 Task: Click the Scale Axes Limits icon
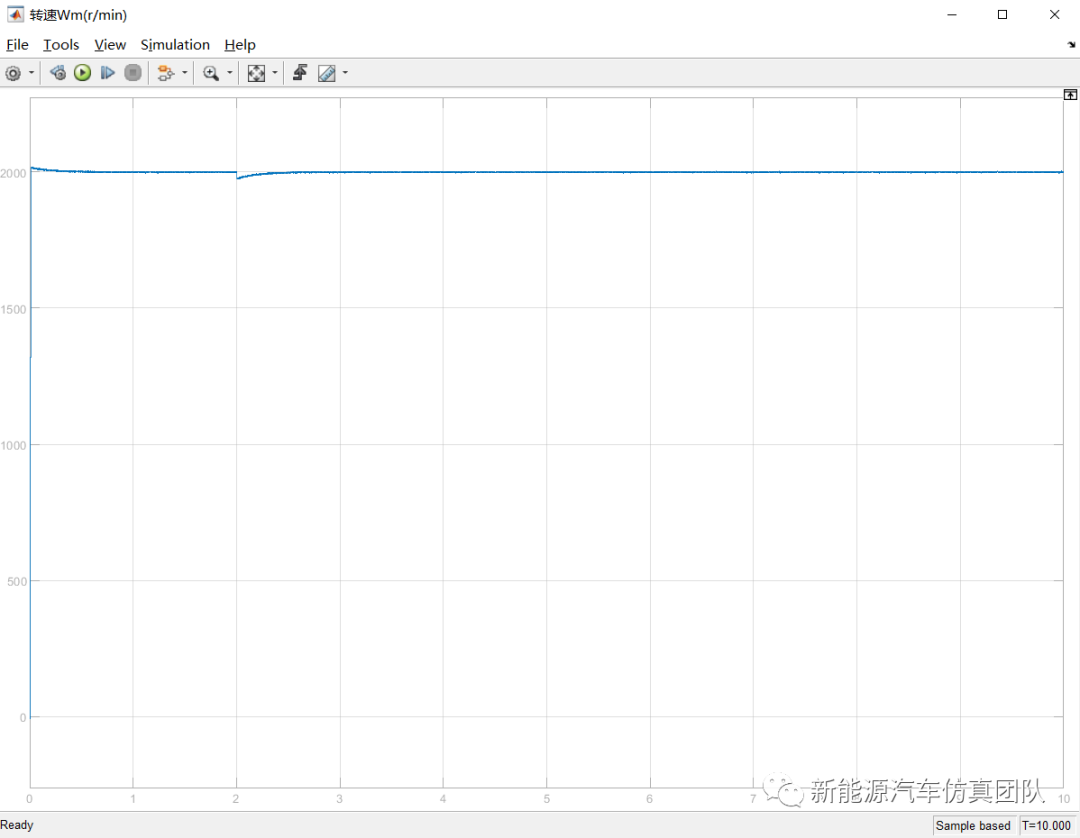coord(256,73)
